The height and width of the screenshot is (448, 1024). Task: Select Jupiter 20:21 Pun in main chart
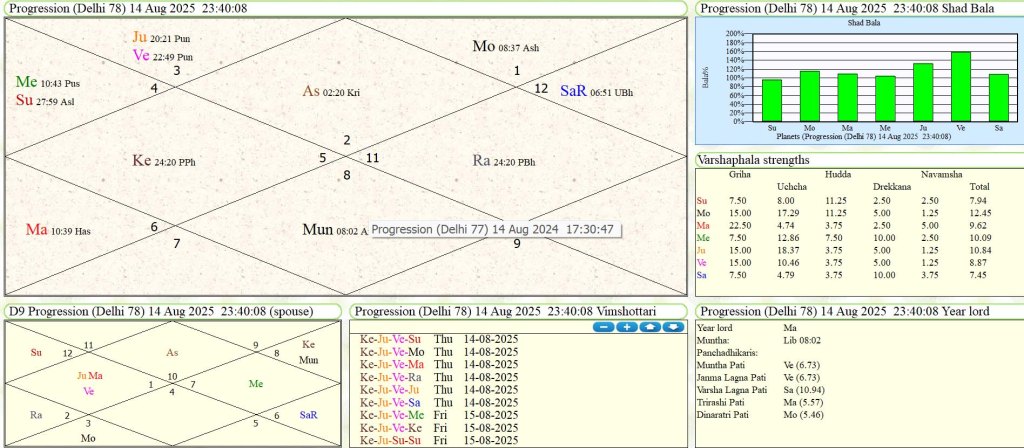coord(162,38)
